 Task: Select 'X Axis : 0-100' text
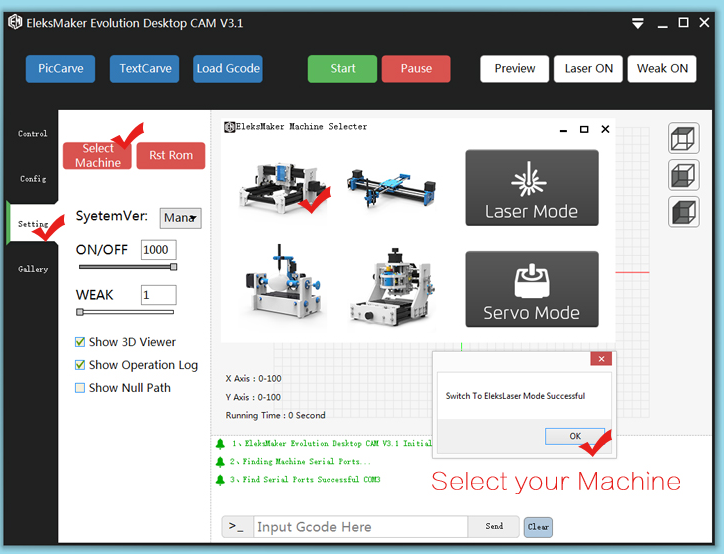tap(253, 379)
